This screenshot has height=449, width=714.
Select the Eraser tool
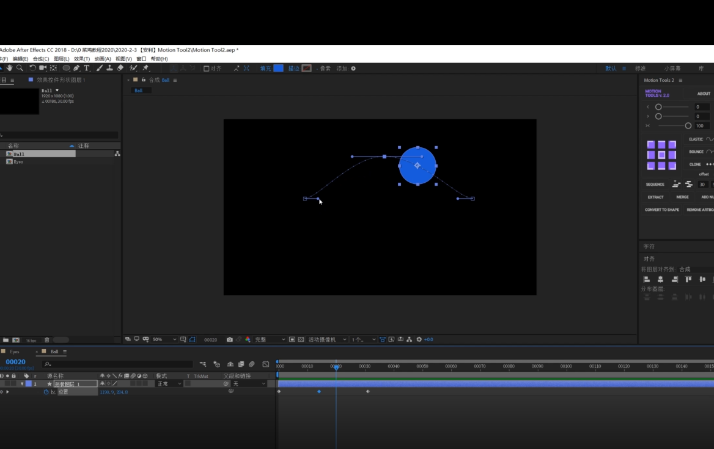point(120,68)
